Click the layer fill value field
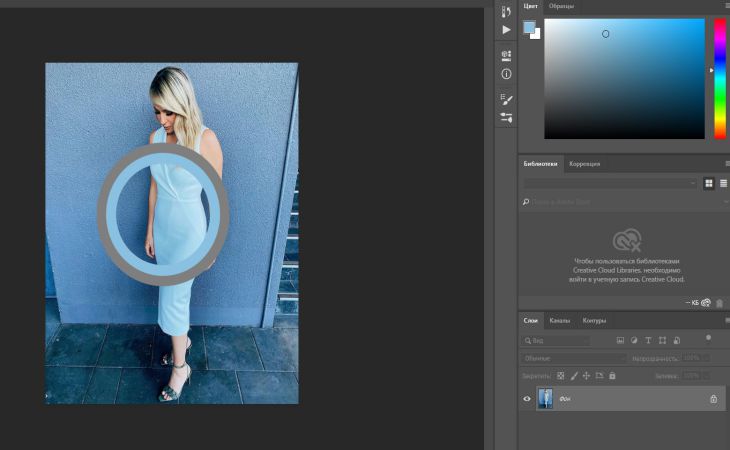 point(692,376)
